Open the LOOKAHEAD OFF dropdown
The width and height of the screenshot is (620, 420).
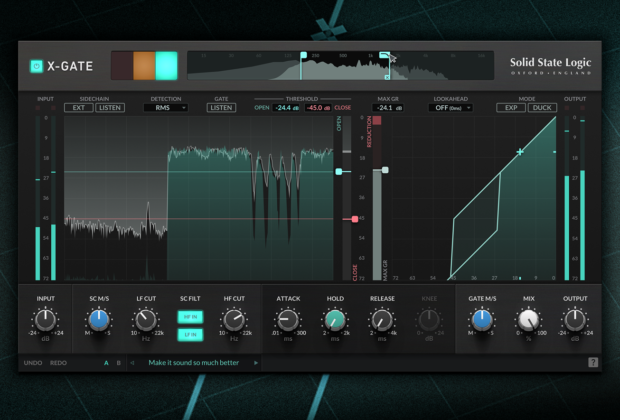point(451,108)
